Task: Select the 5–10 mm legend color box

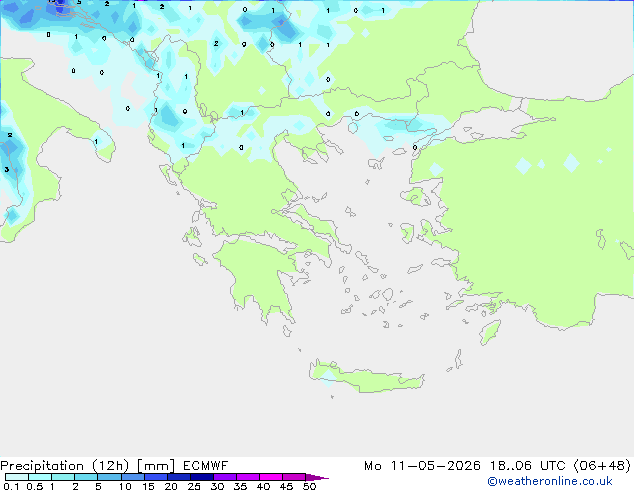Action: tap(109, 477)
